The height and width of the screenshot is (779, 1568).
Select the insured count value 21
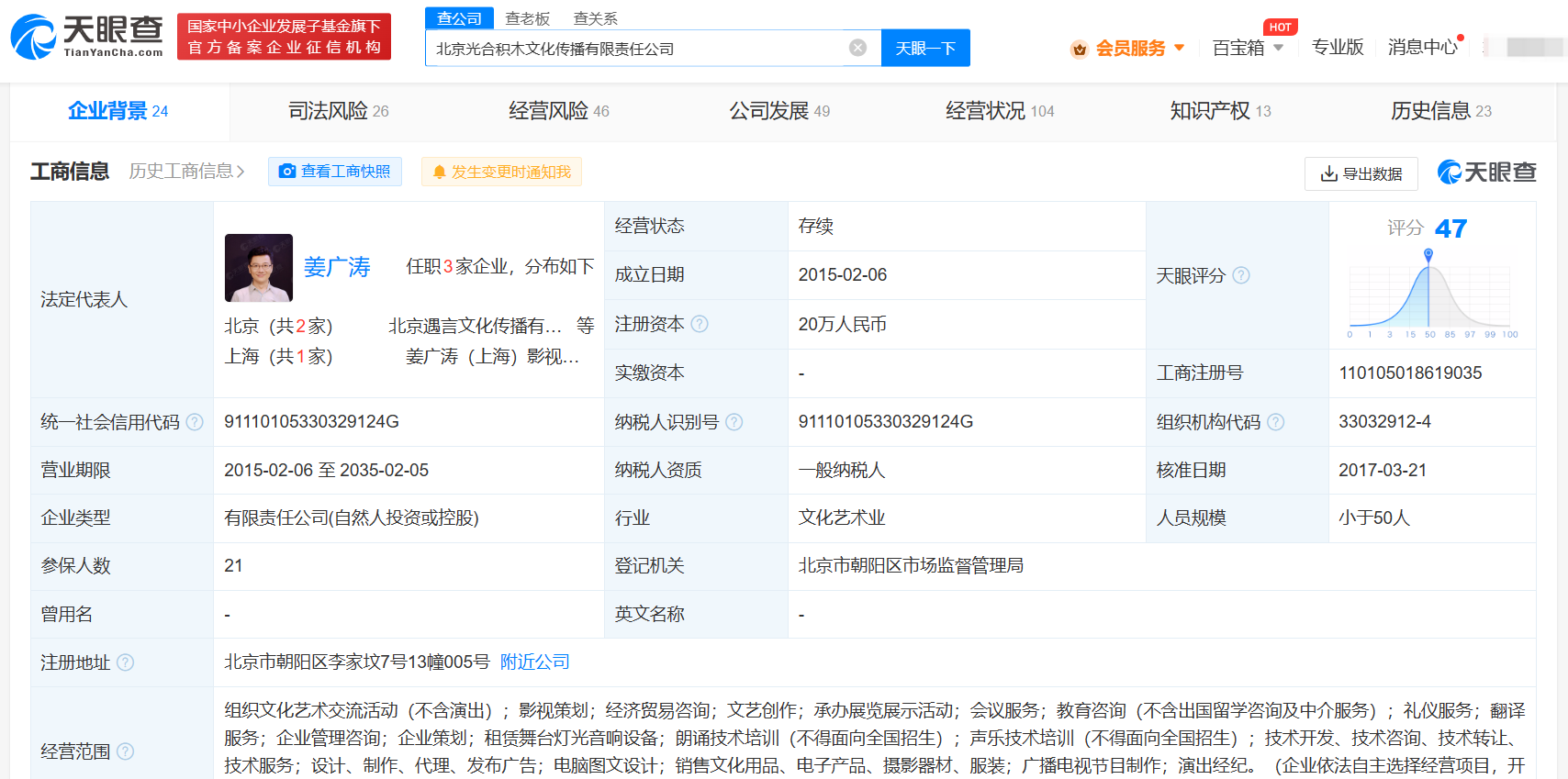pos(233,566)
